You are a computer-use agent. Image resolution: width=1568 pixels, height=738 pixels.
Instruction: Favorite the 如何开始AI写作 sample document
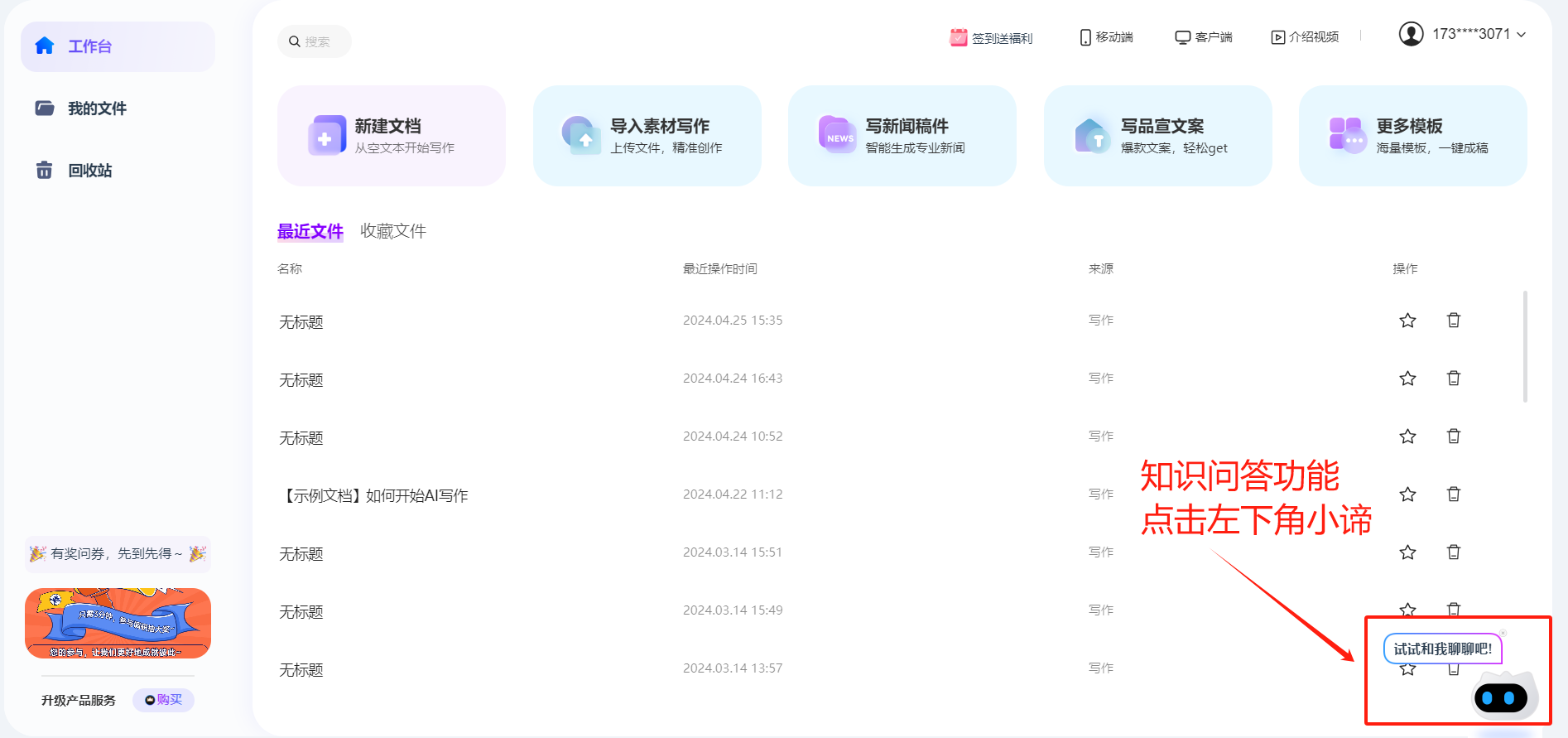(x=1407, y=494)
